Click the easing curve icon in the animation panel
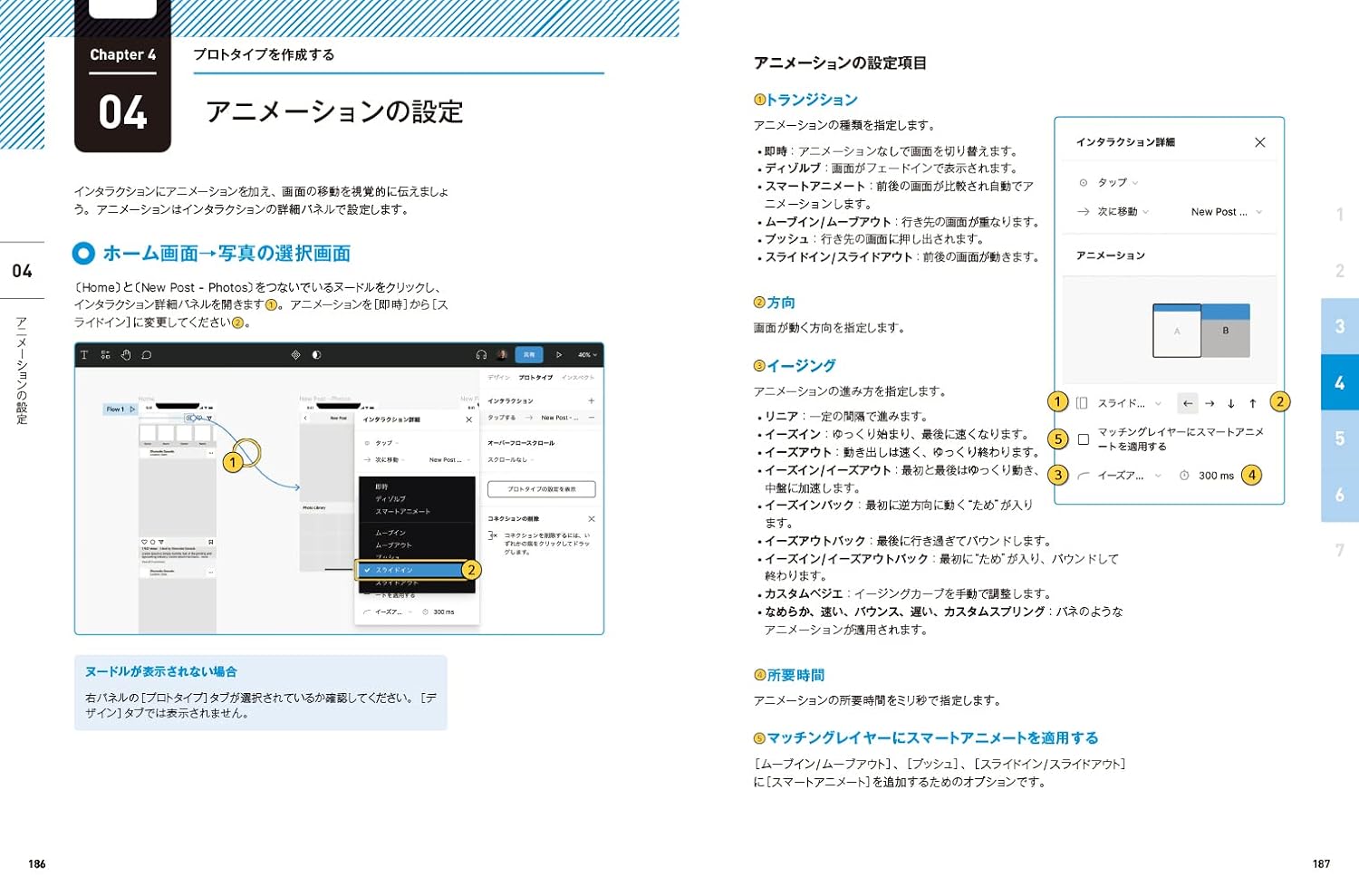Screen dimensions: 1359x896 [x=1084, y=474]
